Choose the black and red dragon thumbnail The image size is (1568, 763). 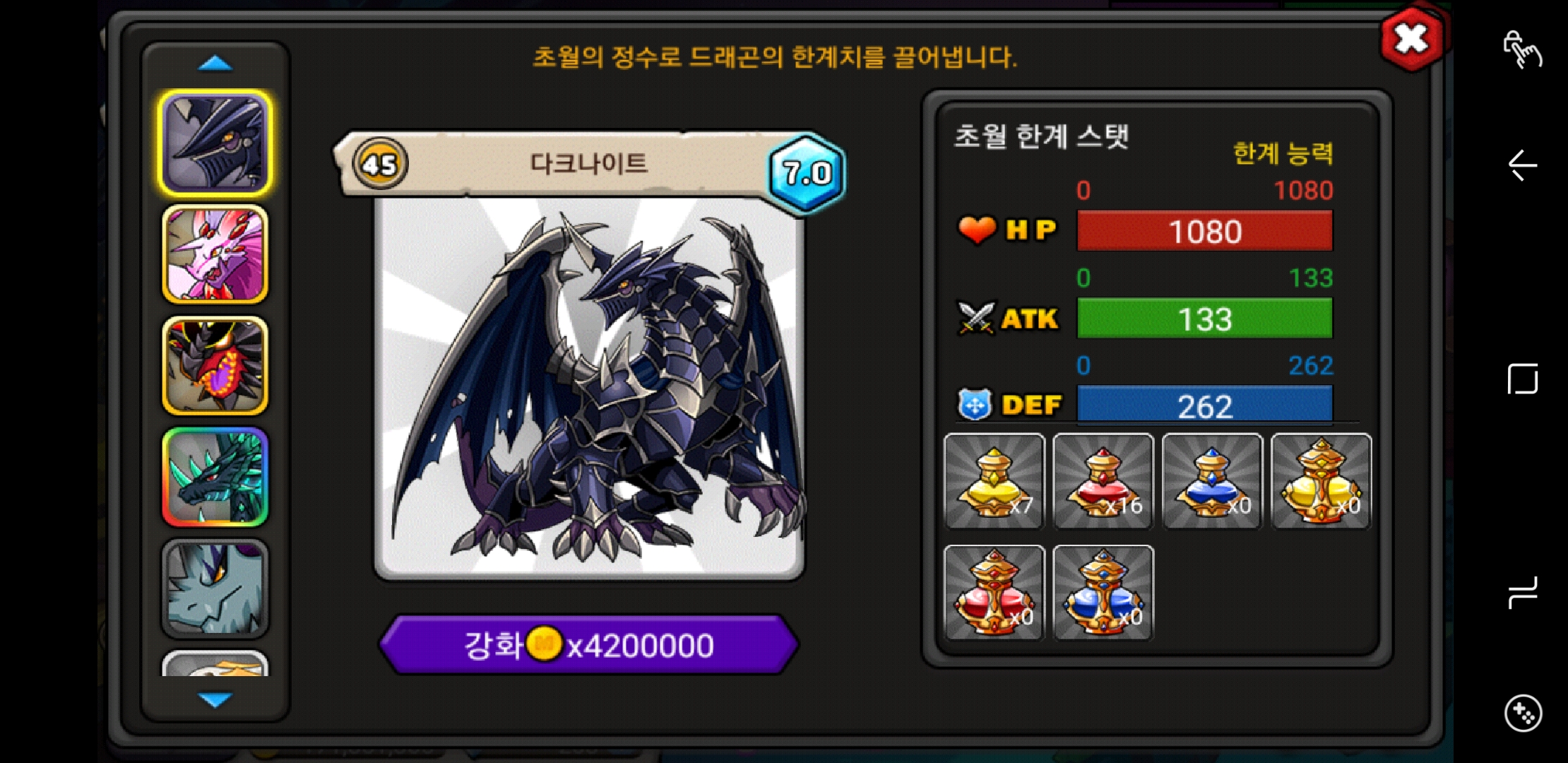(x=215, y=365)
